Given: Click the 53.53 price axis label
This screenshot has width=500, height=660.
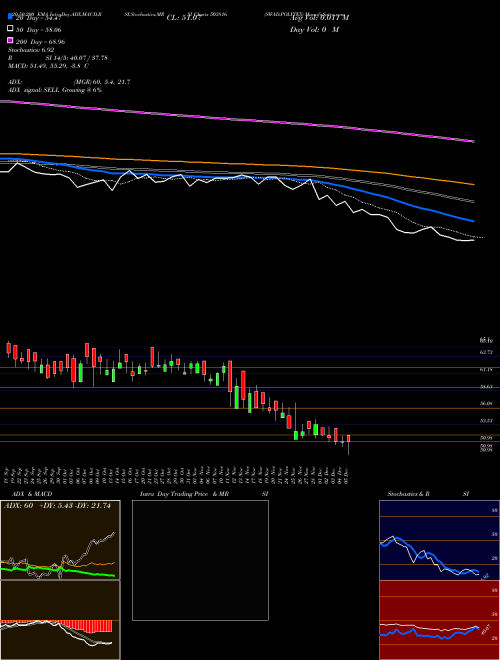Looking at the screenshot, I should coord(486,420).
